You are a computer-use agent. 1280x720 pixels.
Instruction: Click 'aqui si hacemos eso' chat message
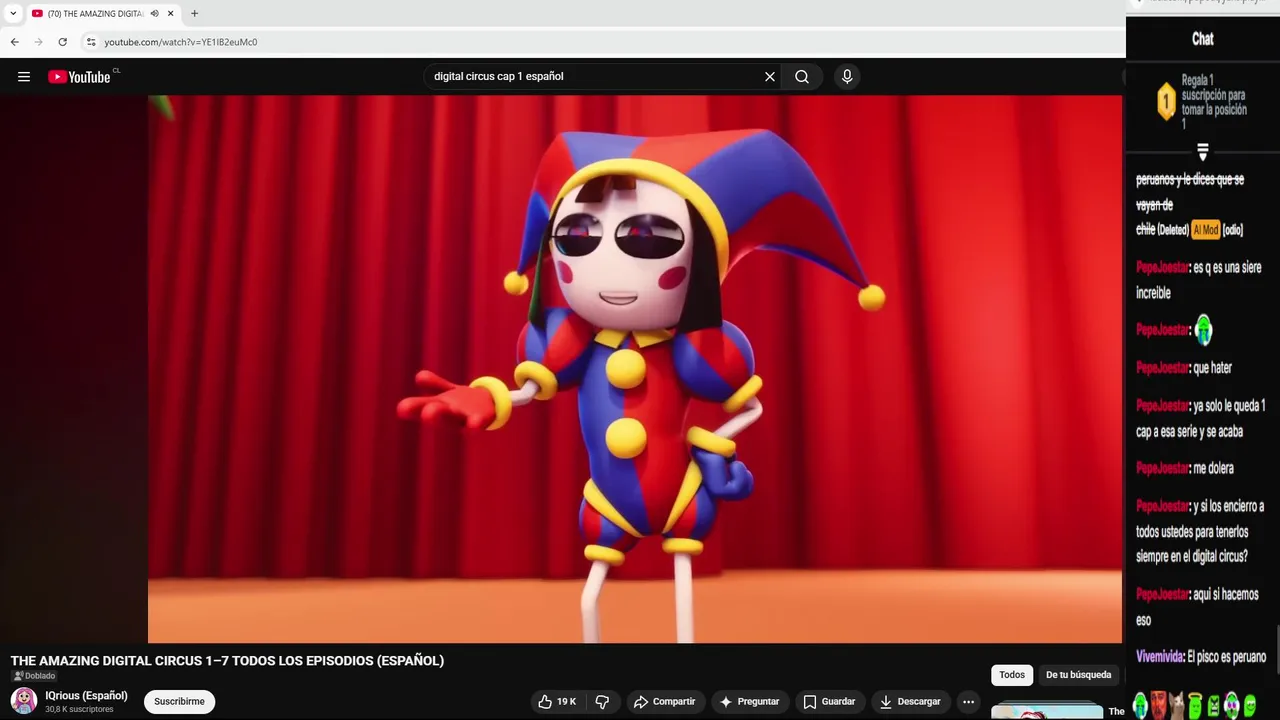[x=1198, y=607]
